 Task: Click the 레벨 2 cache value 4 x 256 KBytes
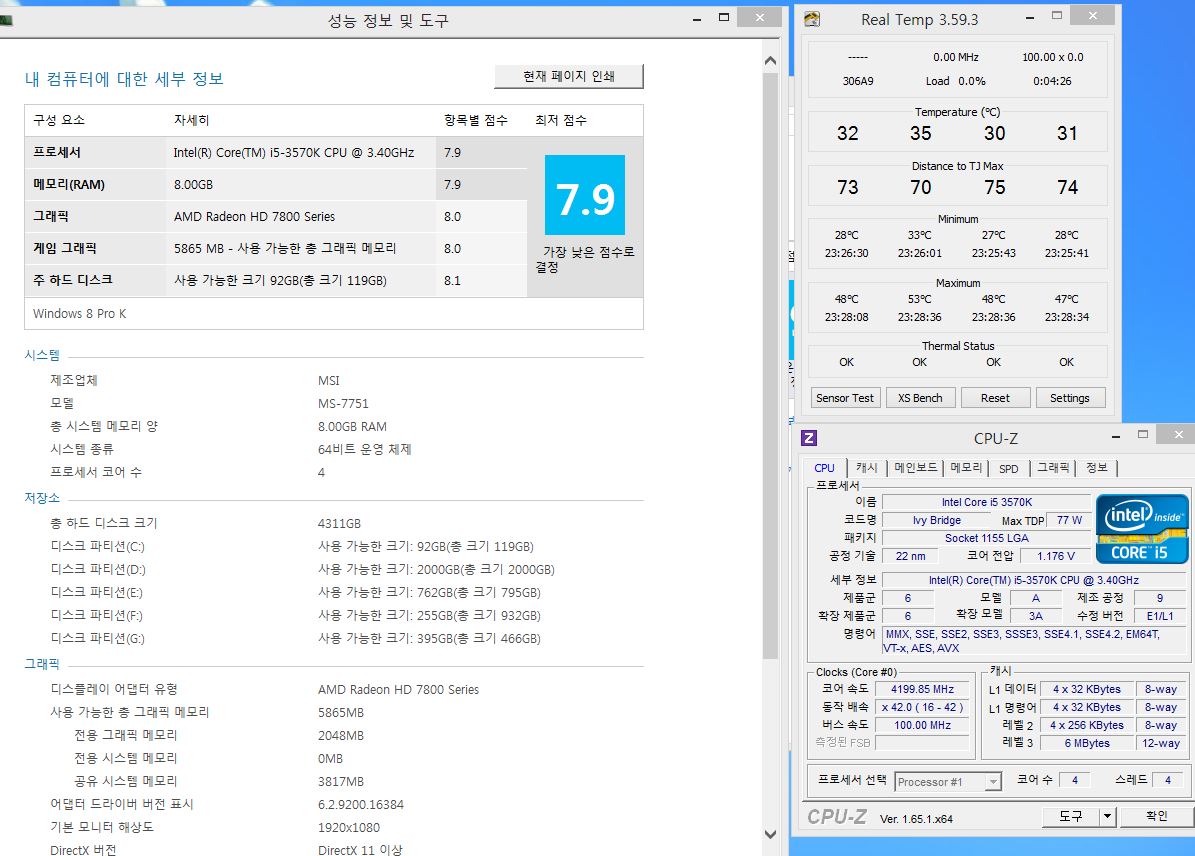coord(1087,725)
